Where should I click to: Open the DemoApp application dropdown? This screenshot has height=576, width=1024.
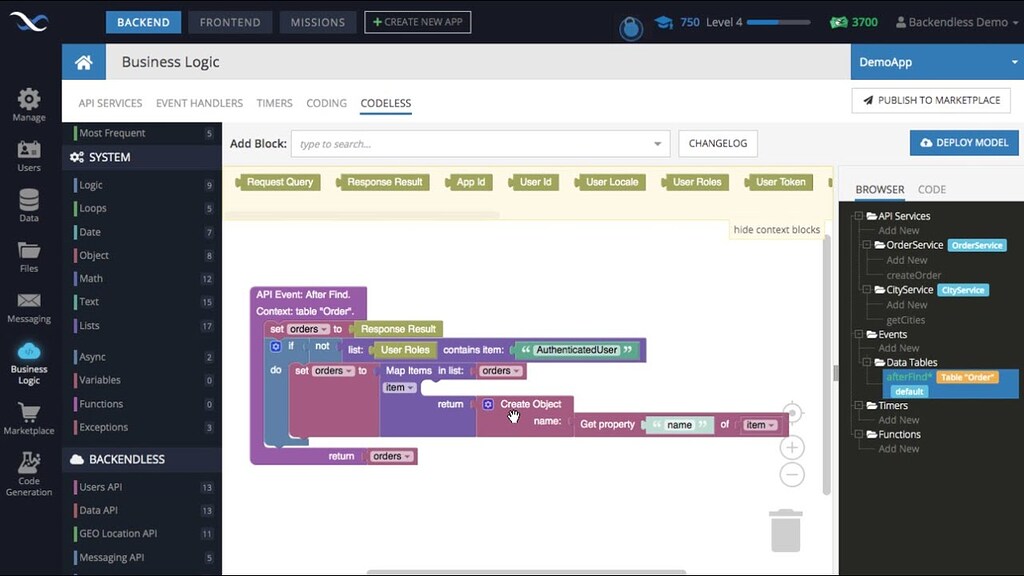tap(937, 62)
